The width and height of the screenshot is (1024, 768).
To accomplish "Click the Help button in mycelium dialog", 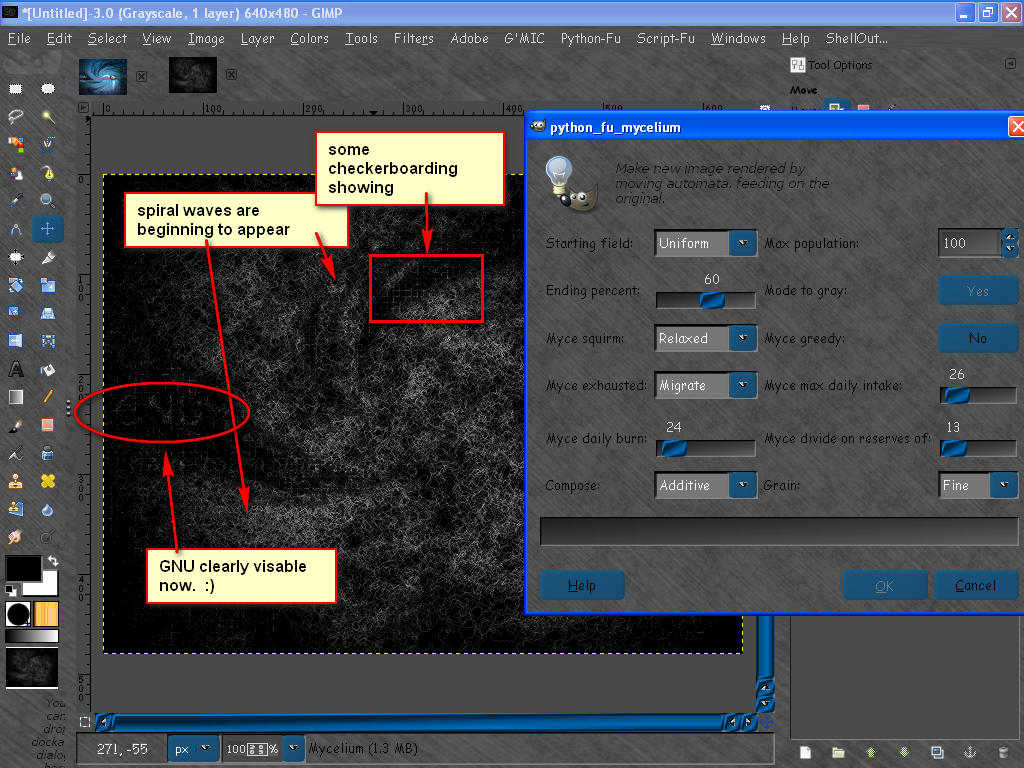I will pos(582,585).
